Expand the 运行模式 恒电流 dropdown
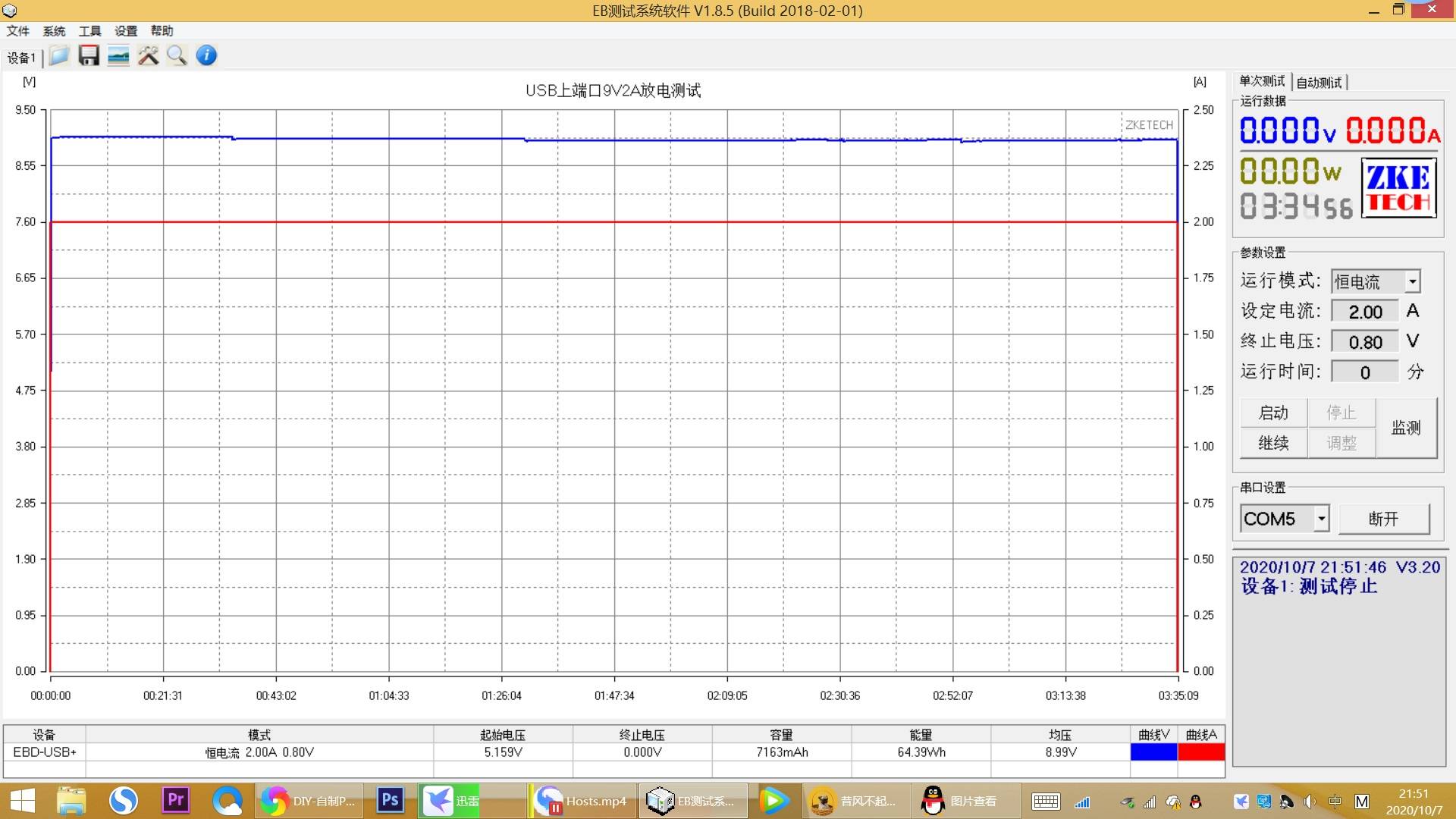The width and height of the screenshot is (1456, 819). click(1412, 281)
